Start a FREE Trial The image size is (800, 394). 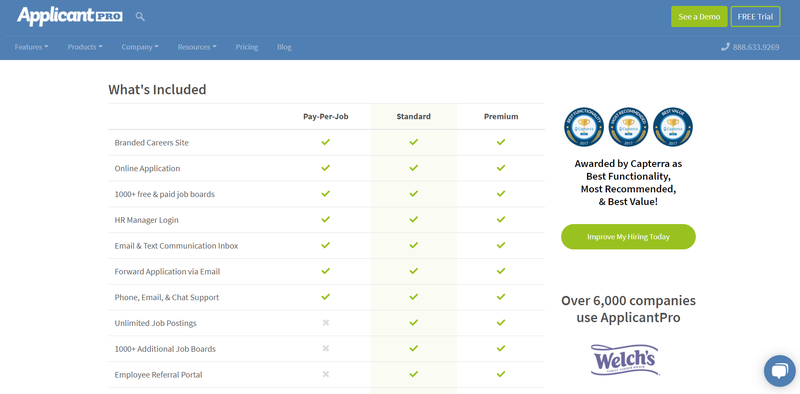(x=755, y=16)
